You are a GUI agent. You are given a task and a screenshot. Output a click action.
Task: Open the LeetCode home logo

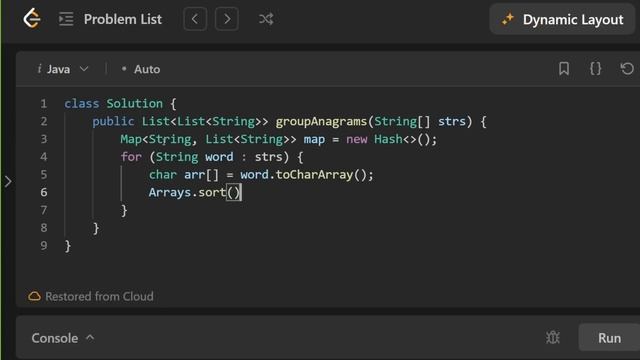[32, 19]
